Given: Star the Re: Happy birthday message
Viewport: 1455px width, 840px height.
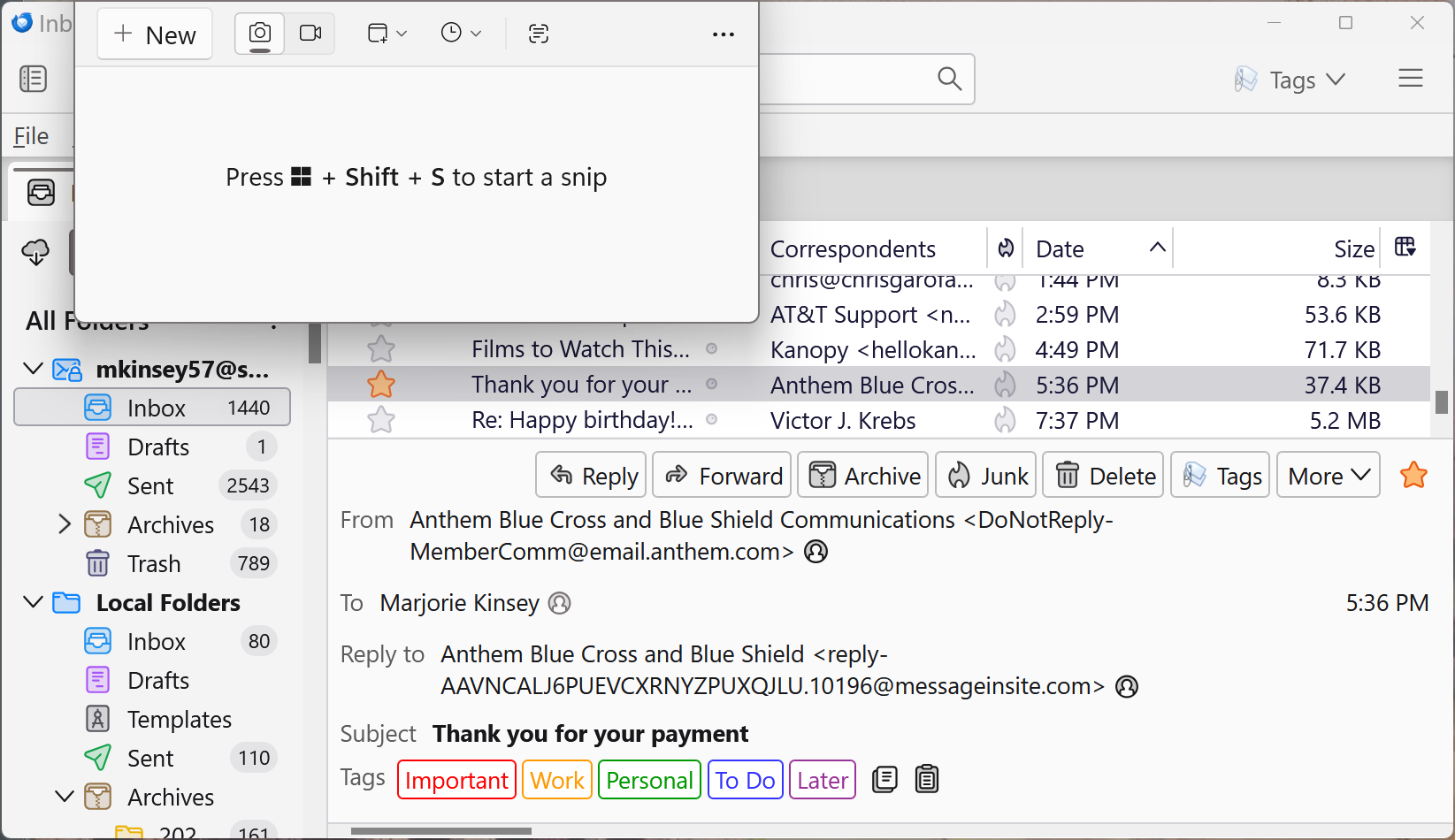Looking at the screenshot, I should (x=381, y=420).
